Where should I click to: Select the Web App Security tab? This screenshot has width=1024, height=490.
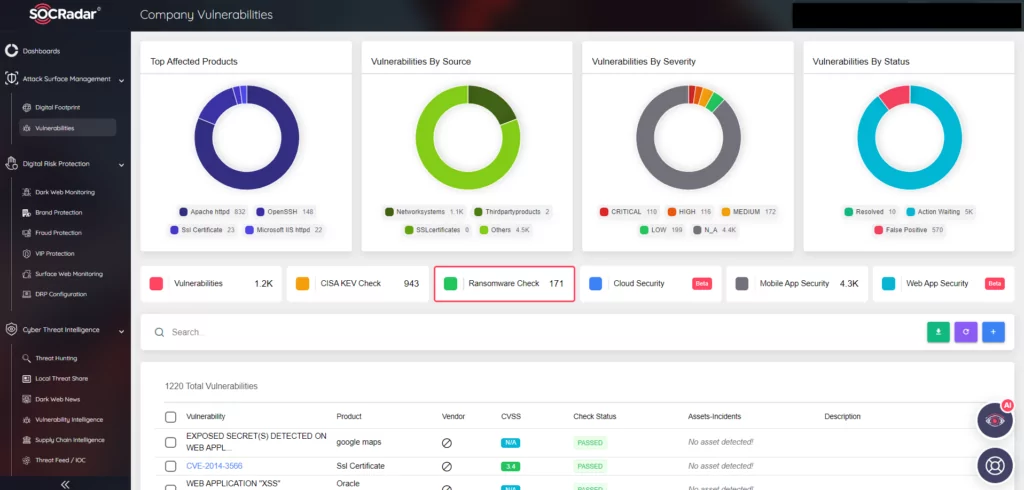[944, 284]
